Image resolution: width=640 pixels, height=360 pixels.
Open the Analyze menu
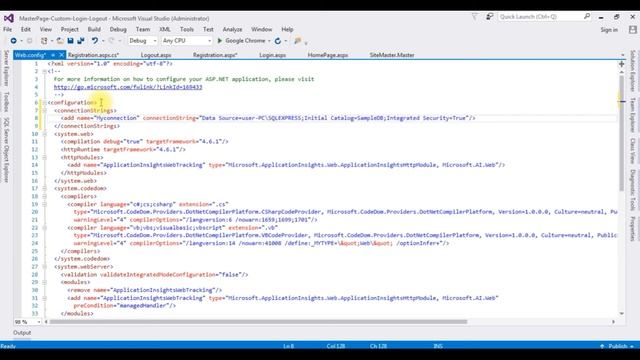click(x=232, y=29)
